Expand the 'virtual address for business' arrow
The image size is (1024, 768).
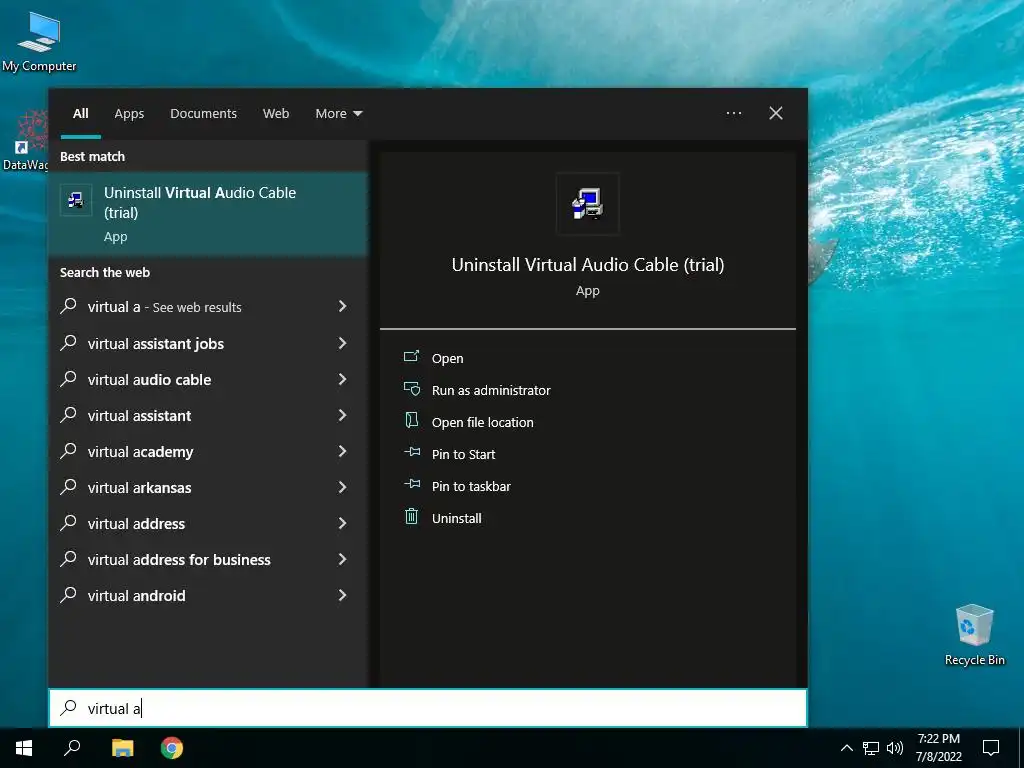[x=342, y=559]
